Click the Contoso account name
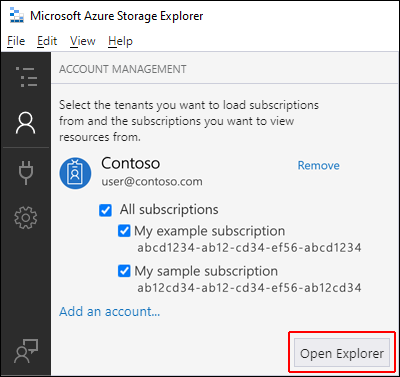 (131, 163)
